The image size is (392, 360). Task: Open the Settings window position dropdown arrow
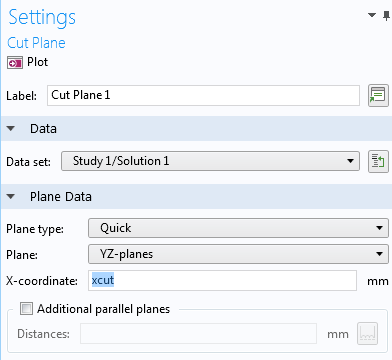372,15
